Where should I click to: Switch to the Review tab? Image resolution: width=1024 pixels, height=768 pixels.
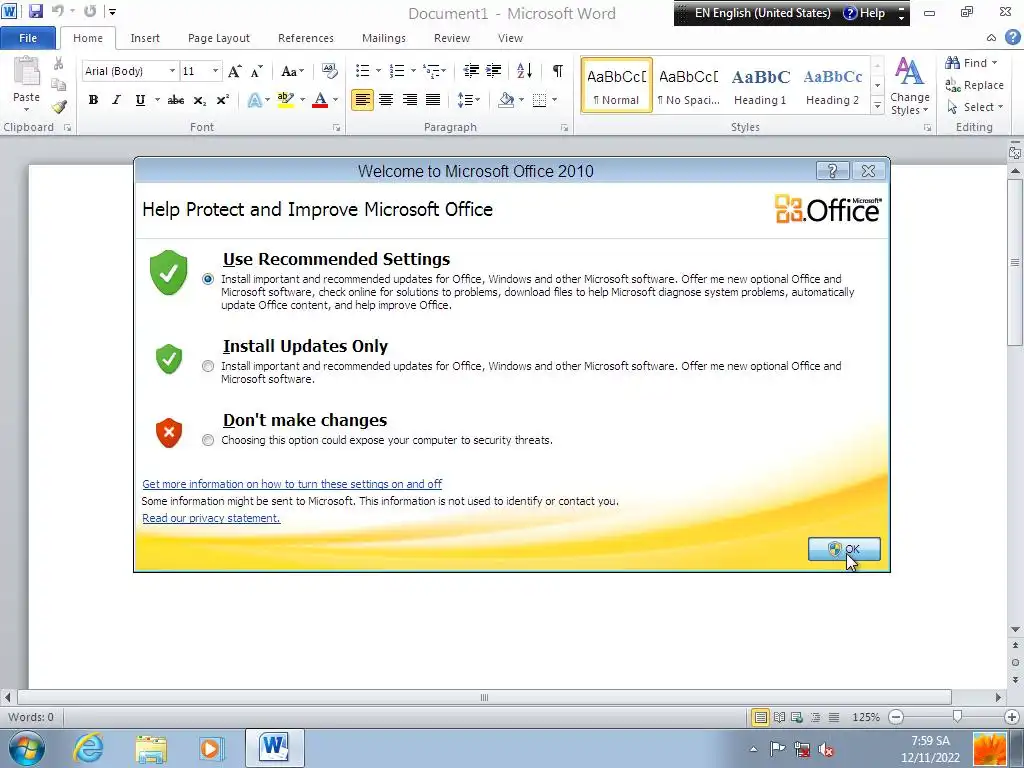(452, 38)
